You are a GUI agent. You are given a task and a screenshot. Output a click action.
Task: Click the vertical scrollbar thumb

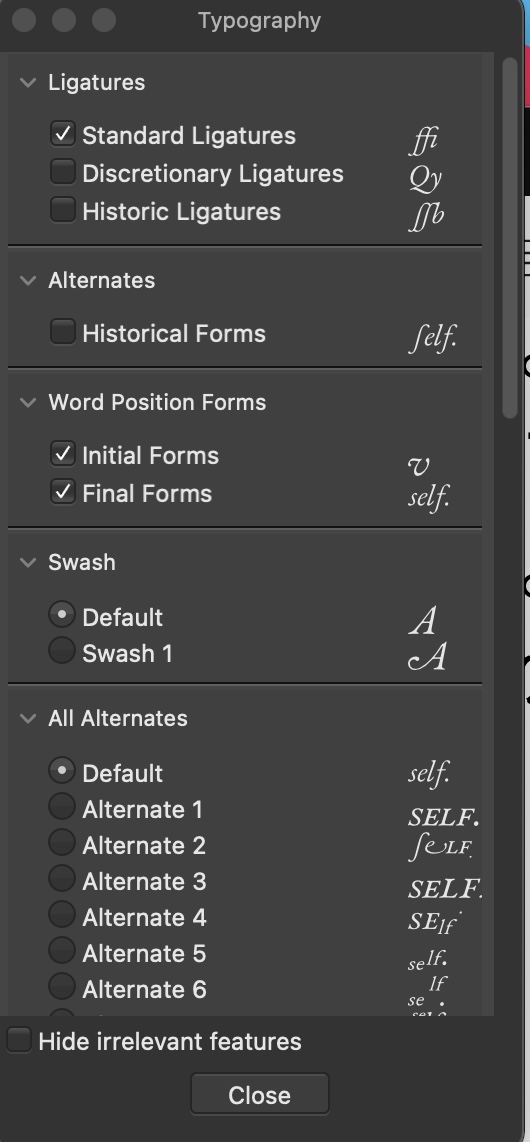point(510,238)
